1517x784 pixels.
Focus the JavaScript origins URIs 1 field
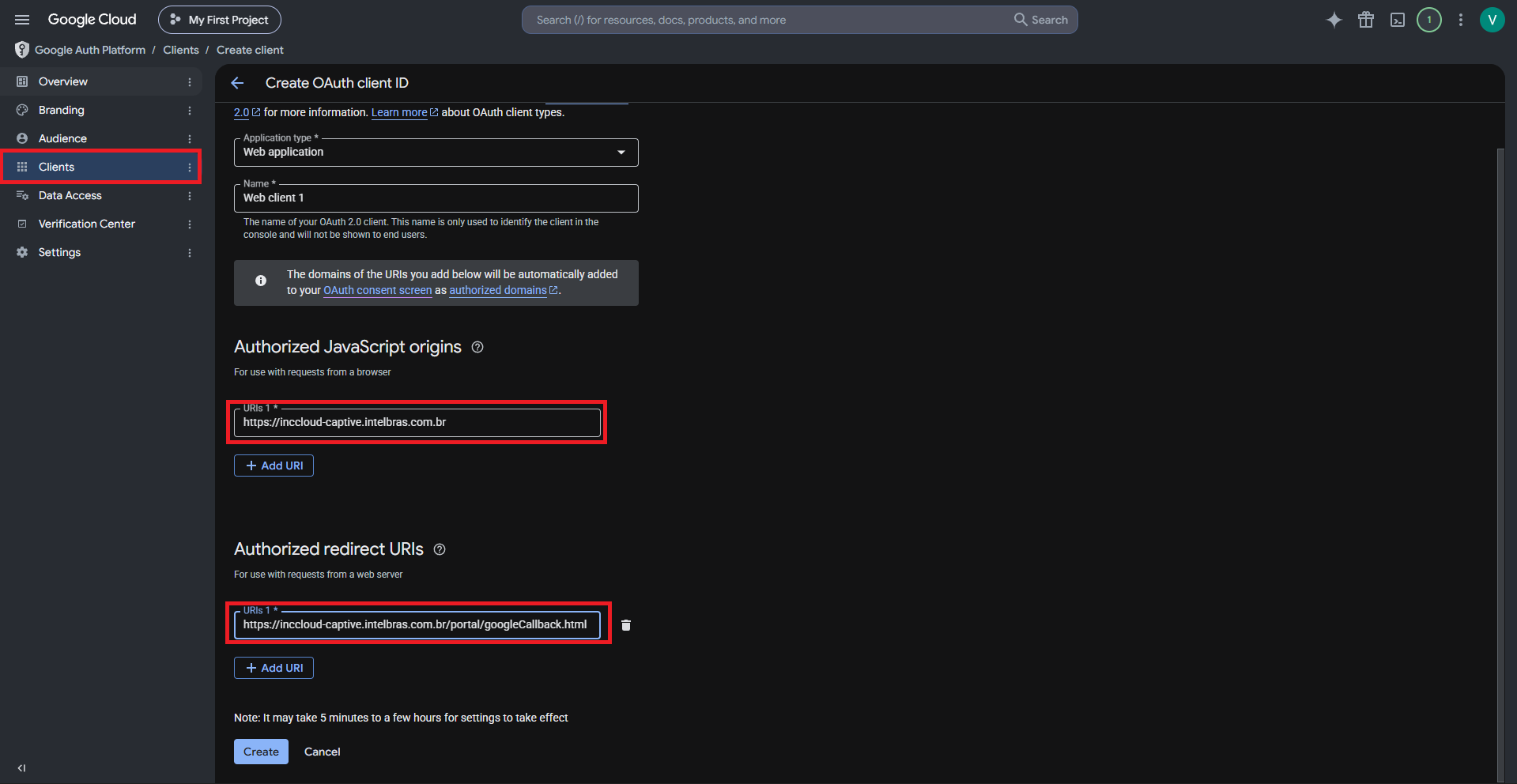click(417, 423)
